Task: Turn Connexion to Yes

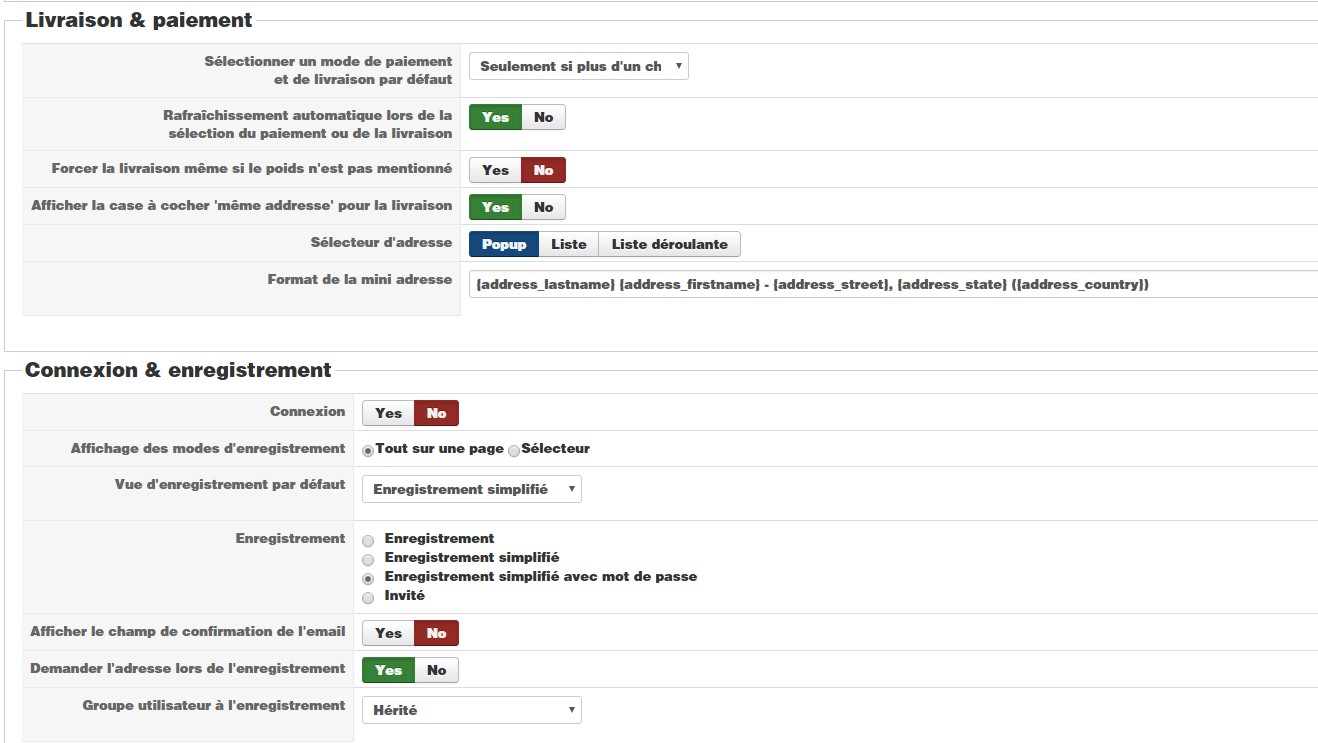Action: 388,413
